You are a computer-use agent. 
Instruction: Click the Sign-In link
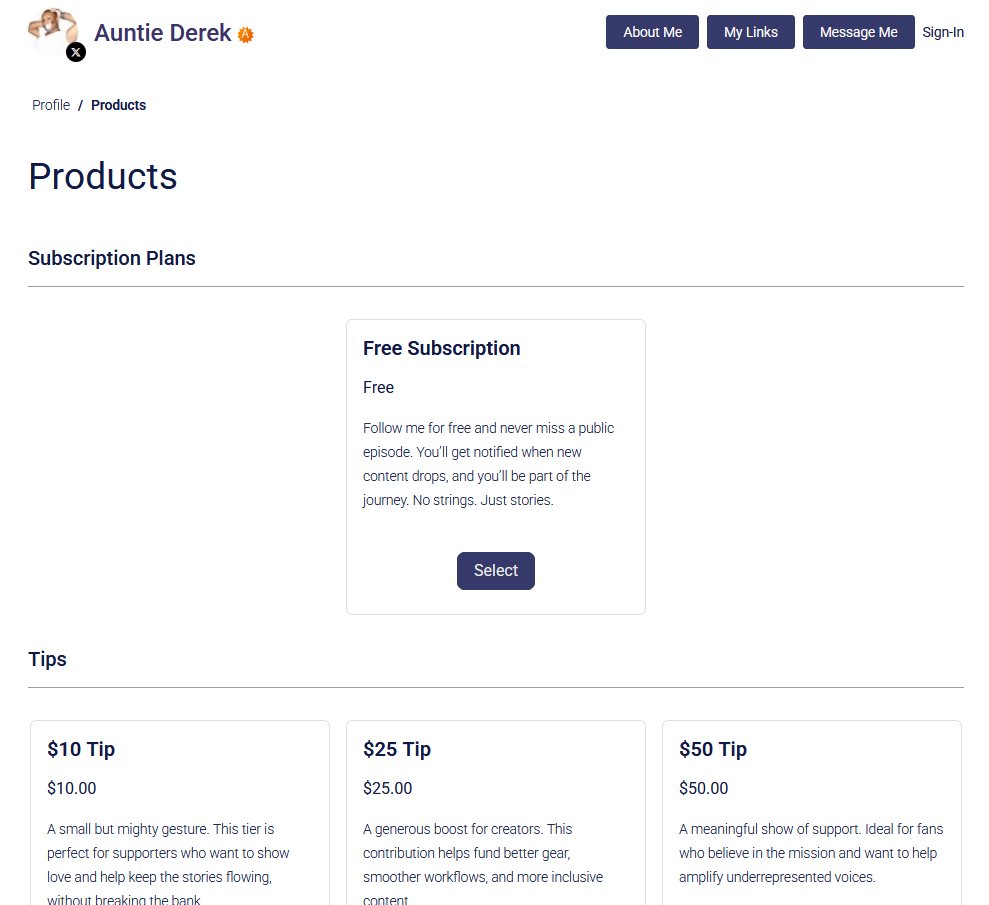point(943,32)
